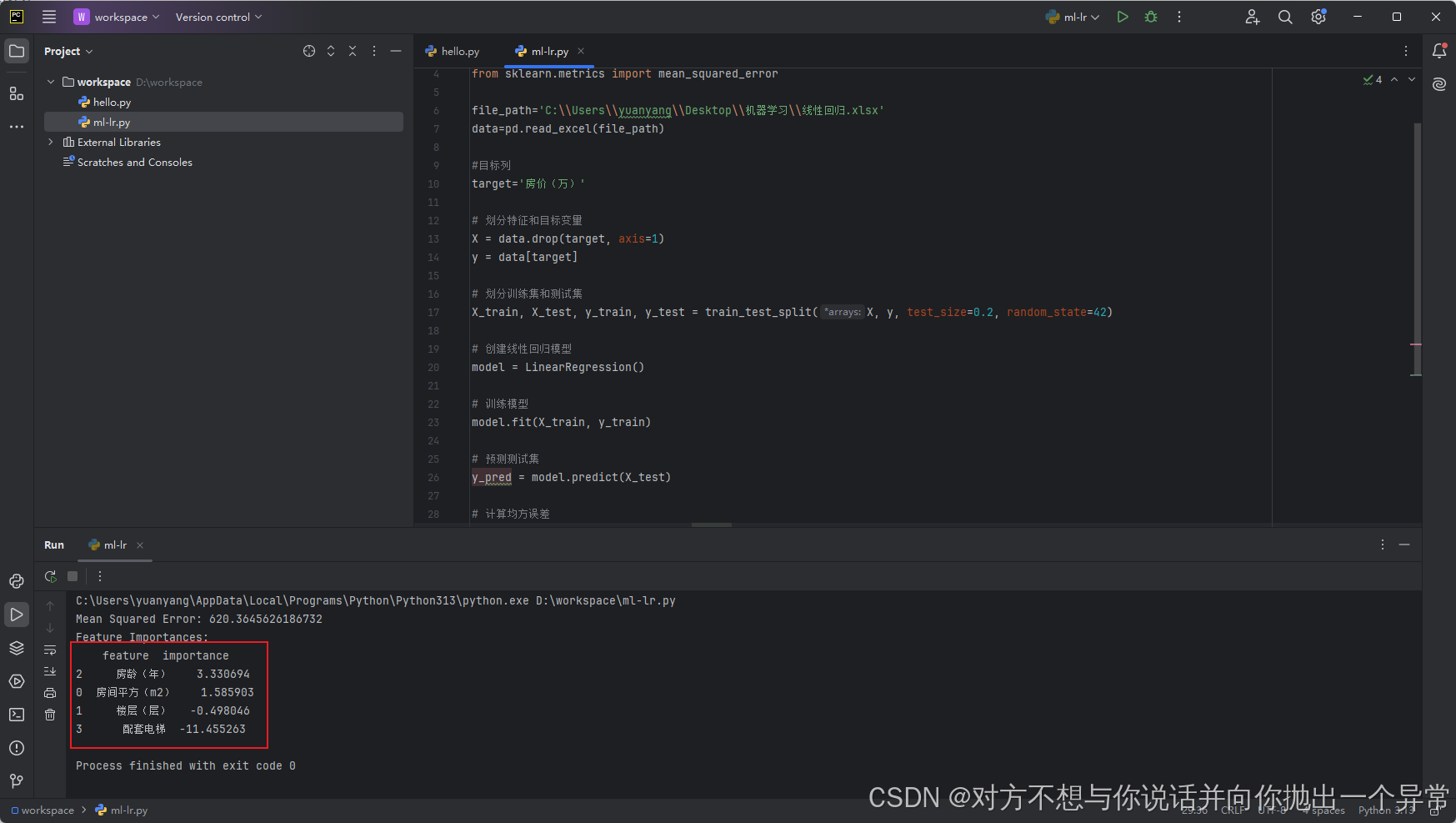Toggle scroll to end of console
Screen dimensions: 1456x823
50,671
